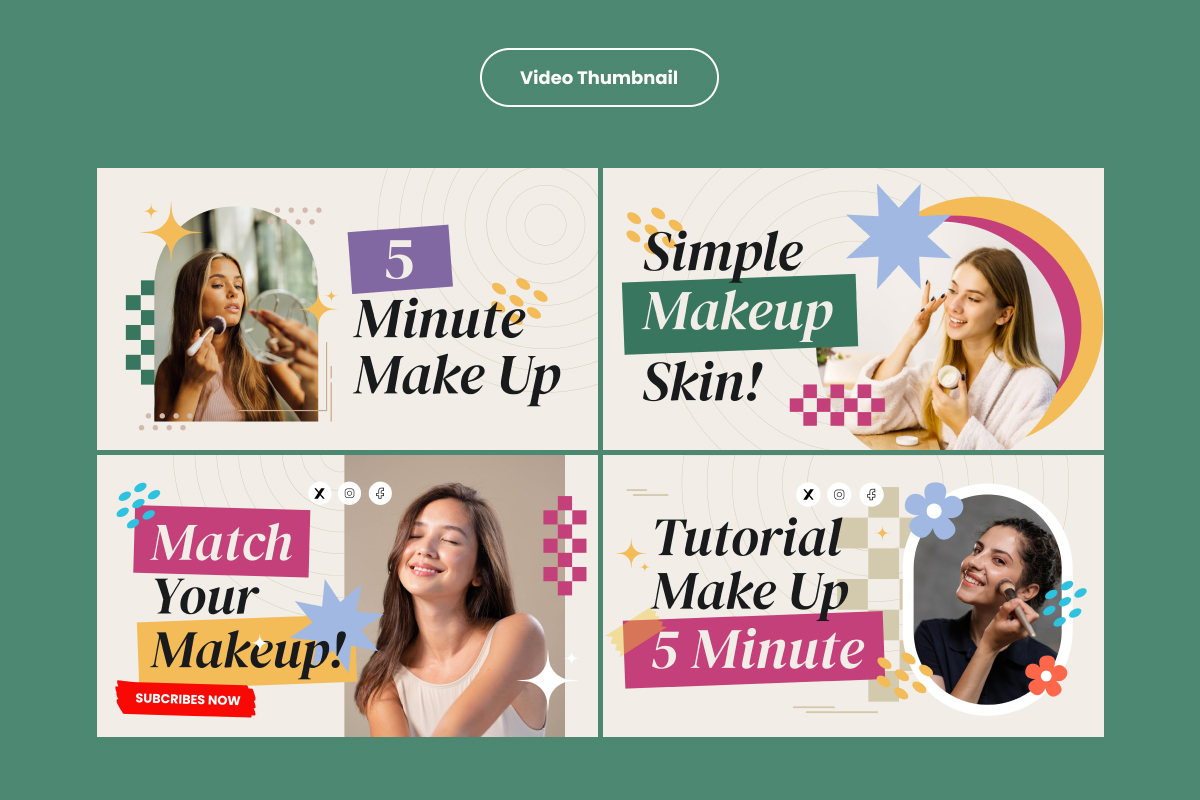Click the blue flower icon above the oval photo
This screenshot has width=1200, height=800.
933,511
